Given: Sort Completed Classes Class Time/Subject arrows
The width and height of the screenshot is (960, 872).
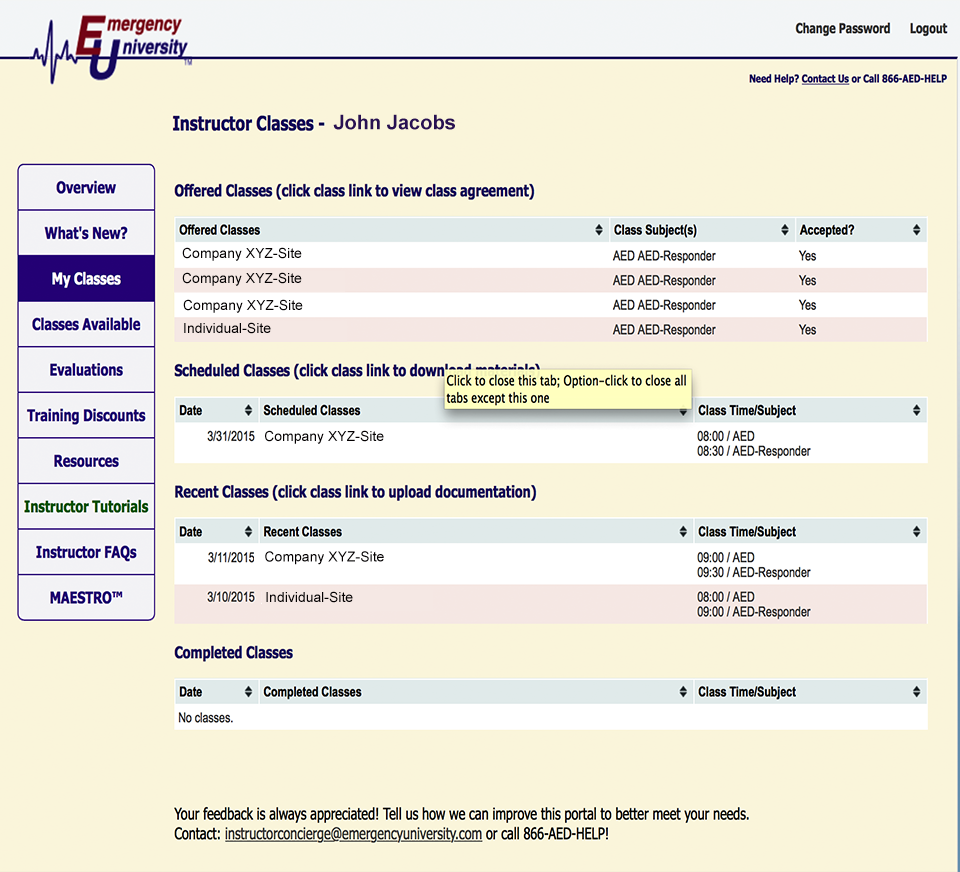Looking at the screenshot, I should 916,692.
